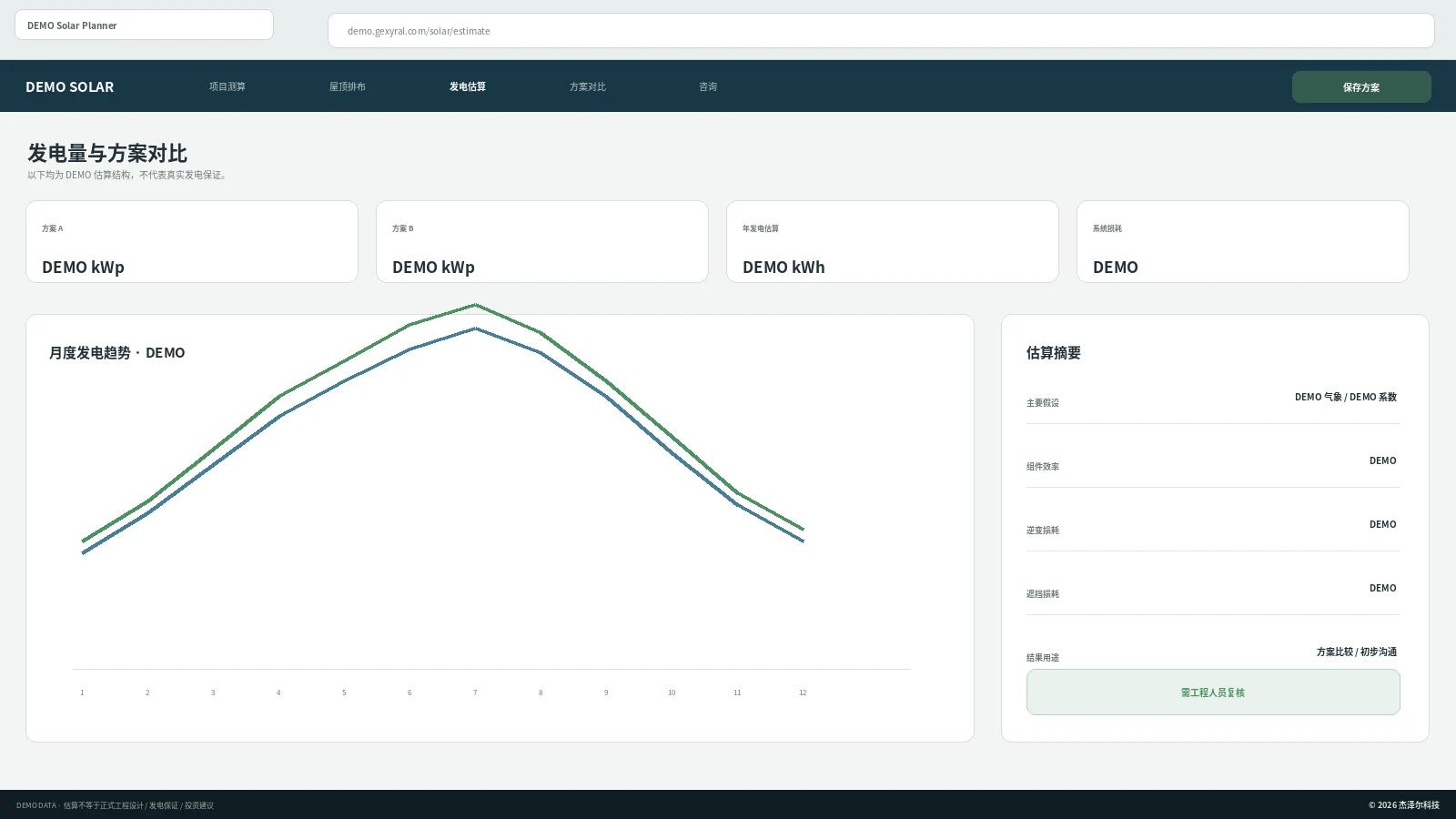Screen dimensions: 1456x819
Task: Click the footer DEMO DATA disclaimer
Action: click(x=115, y=805)
